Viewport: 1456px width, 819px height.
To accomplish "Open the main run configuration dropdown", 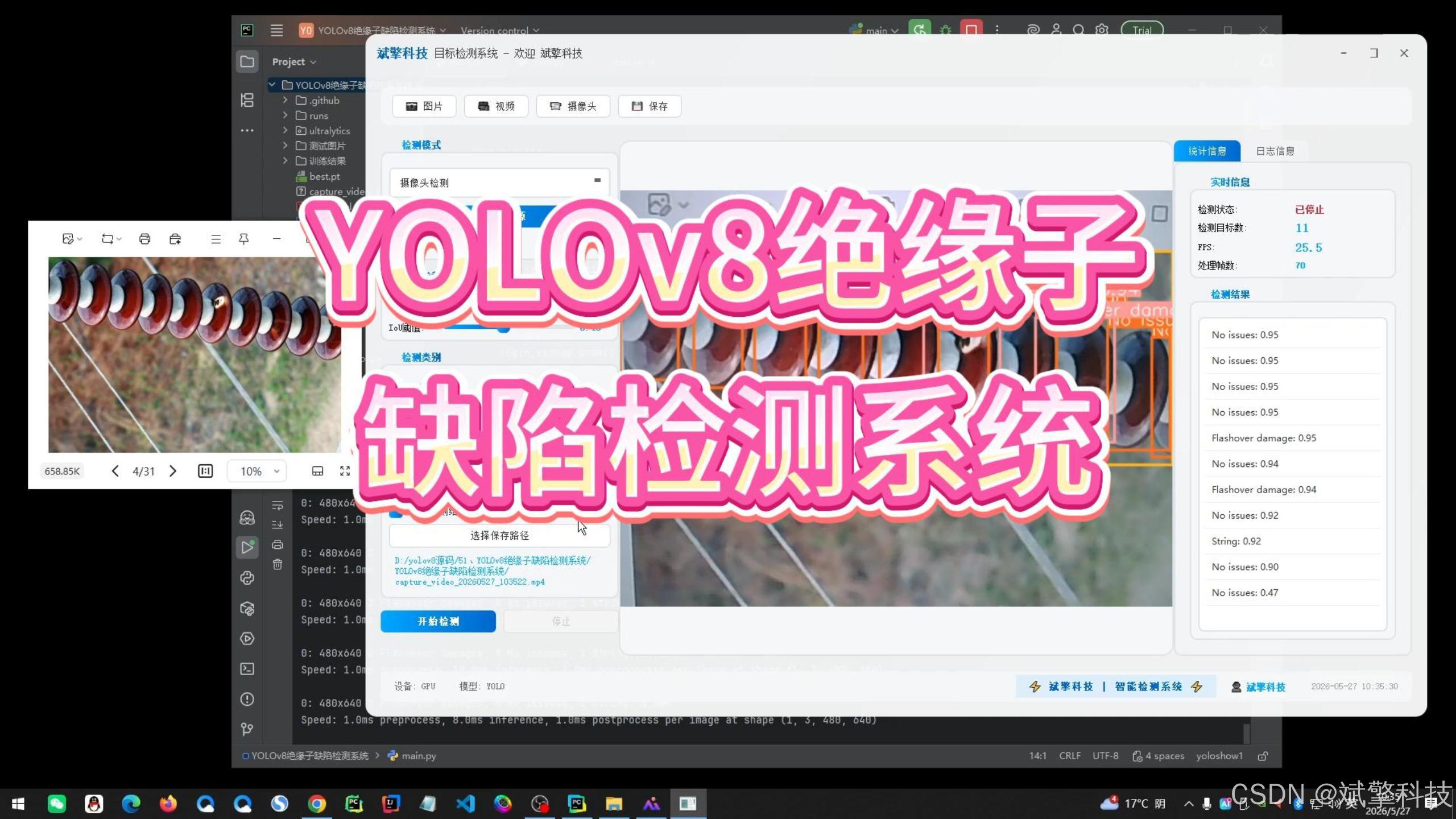I will point(874,30).
